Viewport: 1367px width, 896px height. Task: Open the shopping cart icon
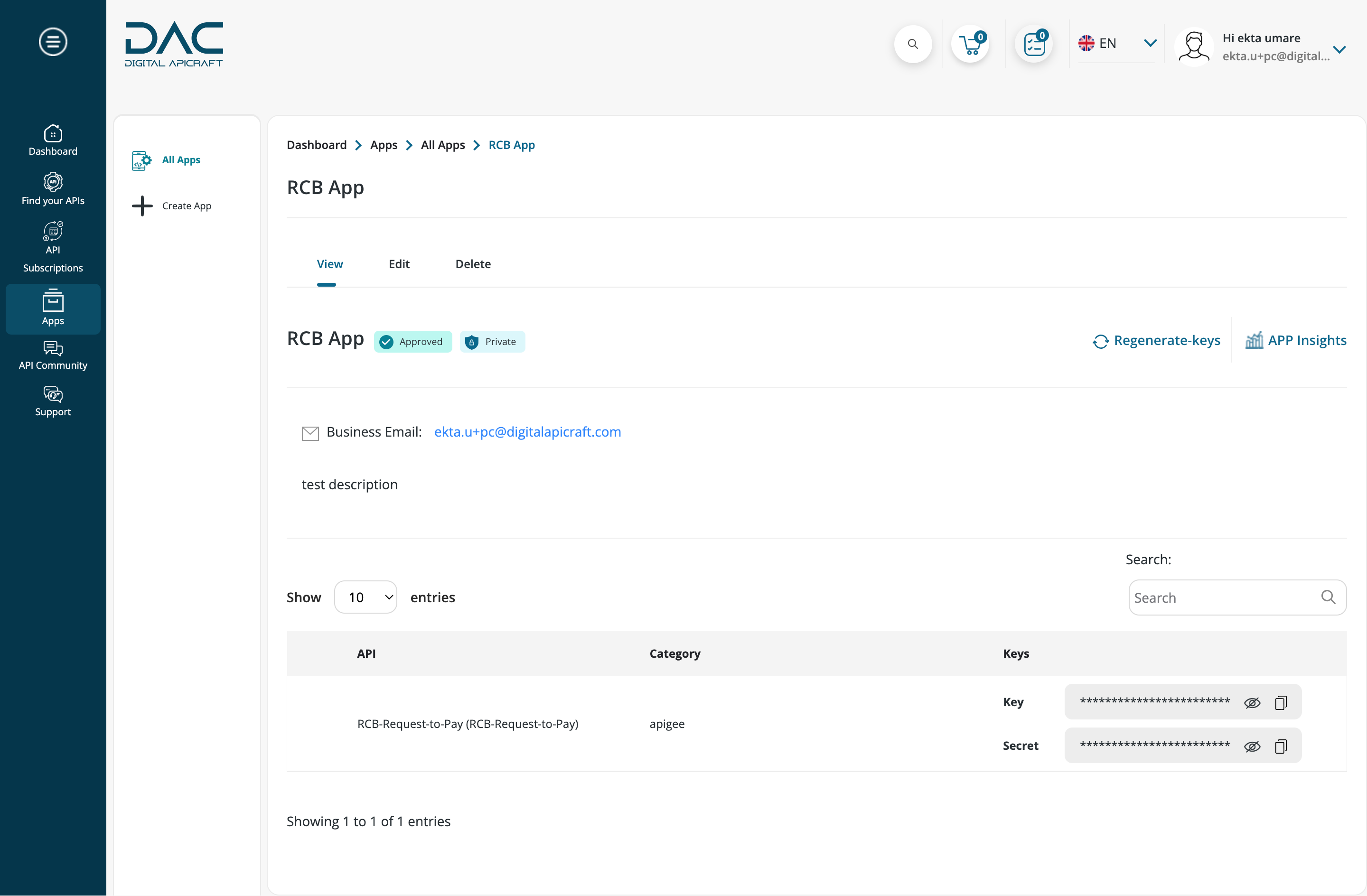click(x=970, y=44)
